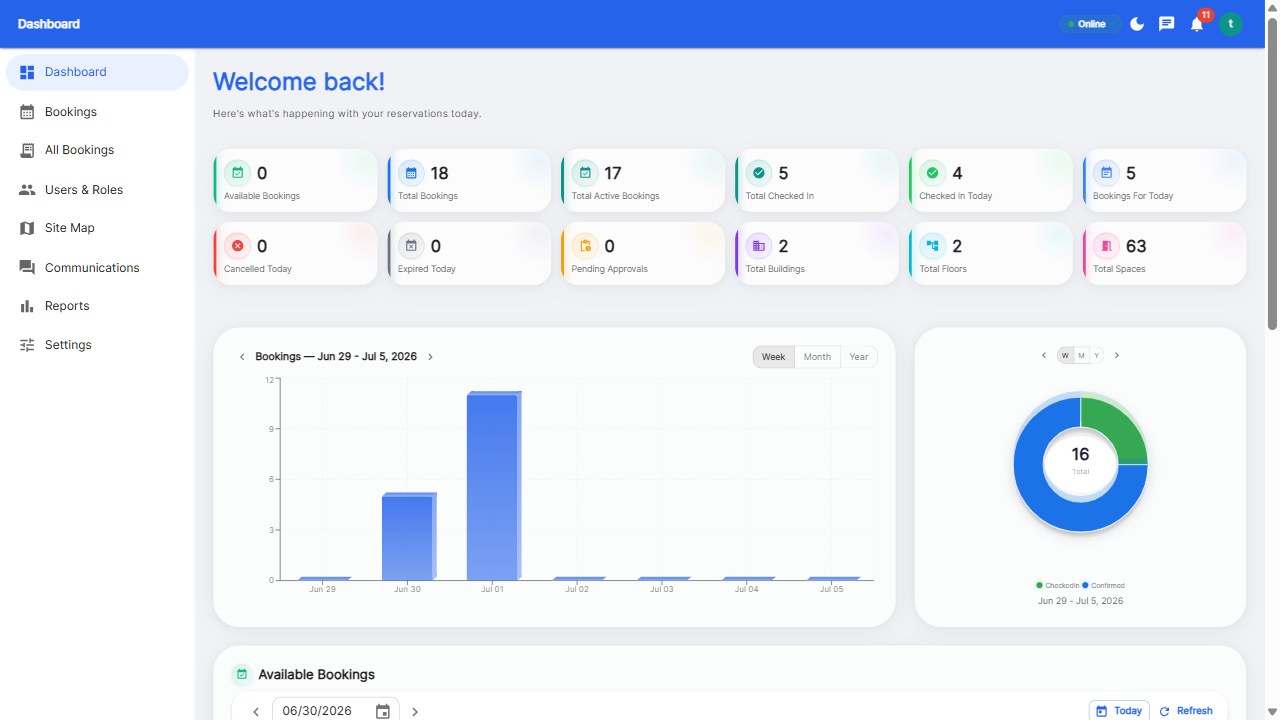Open All Bookings in the sidebar
The width and height of the screenshot is (1280, 720).
tap(97, 150)
